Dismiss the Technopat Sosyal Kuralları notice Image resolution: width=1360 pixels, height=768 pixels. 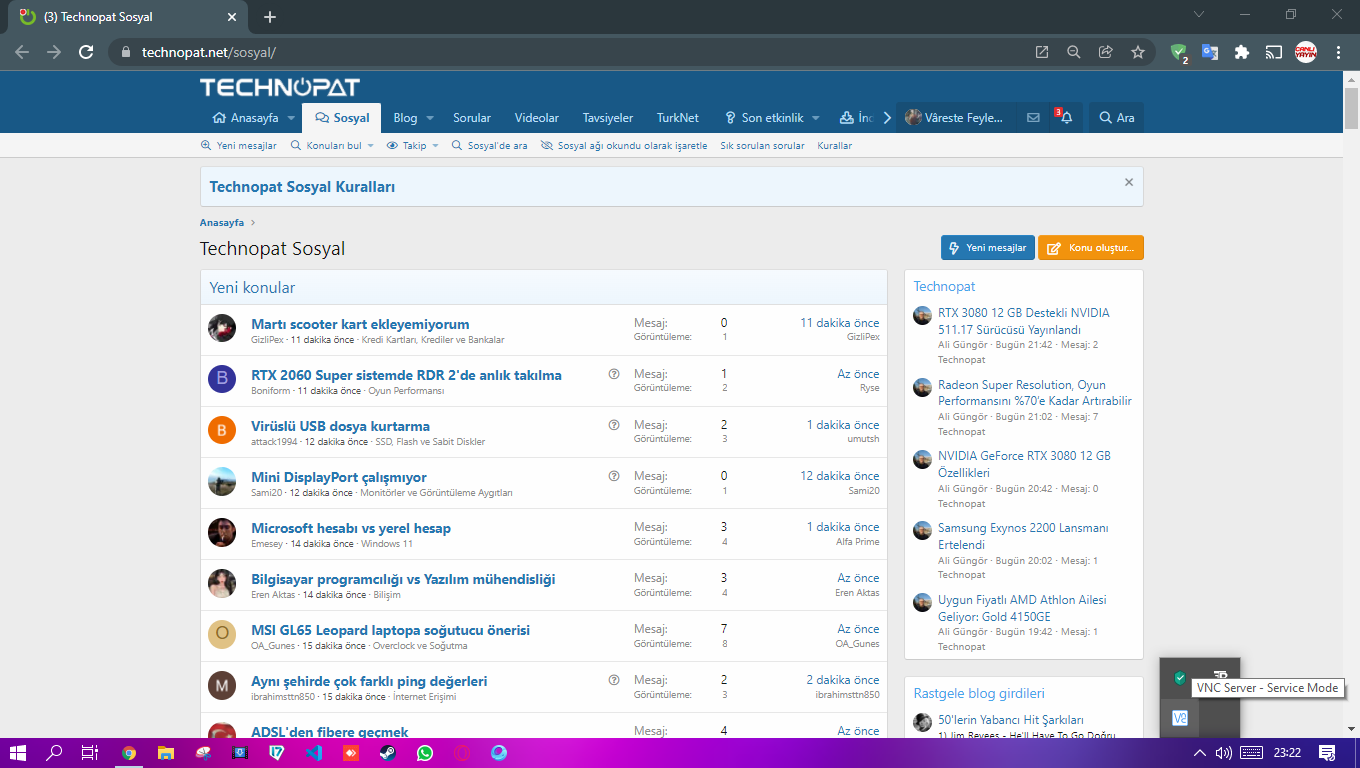[x=1129, y=182]
